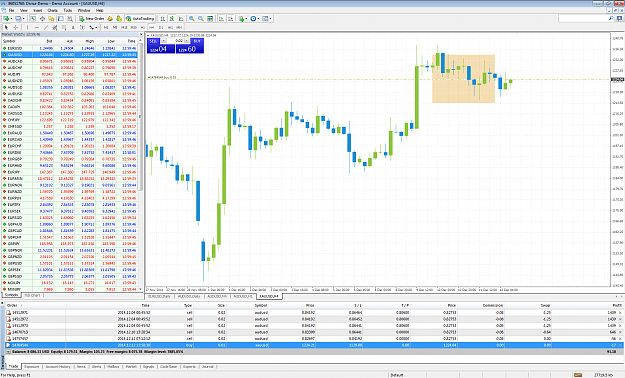This screenshot has height=378, width=625.
Task: Select the Horizontal Line drawing tool
Action: [37, 28]
